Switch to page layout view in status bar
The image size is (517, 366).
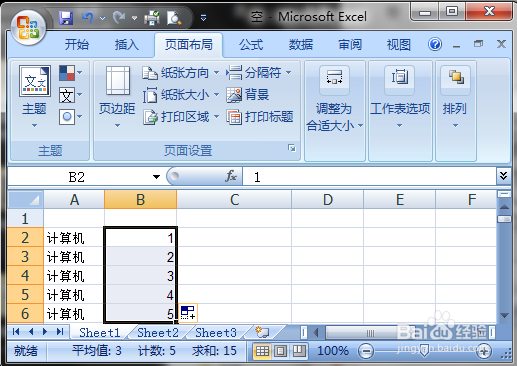point(281,351)
